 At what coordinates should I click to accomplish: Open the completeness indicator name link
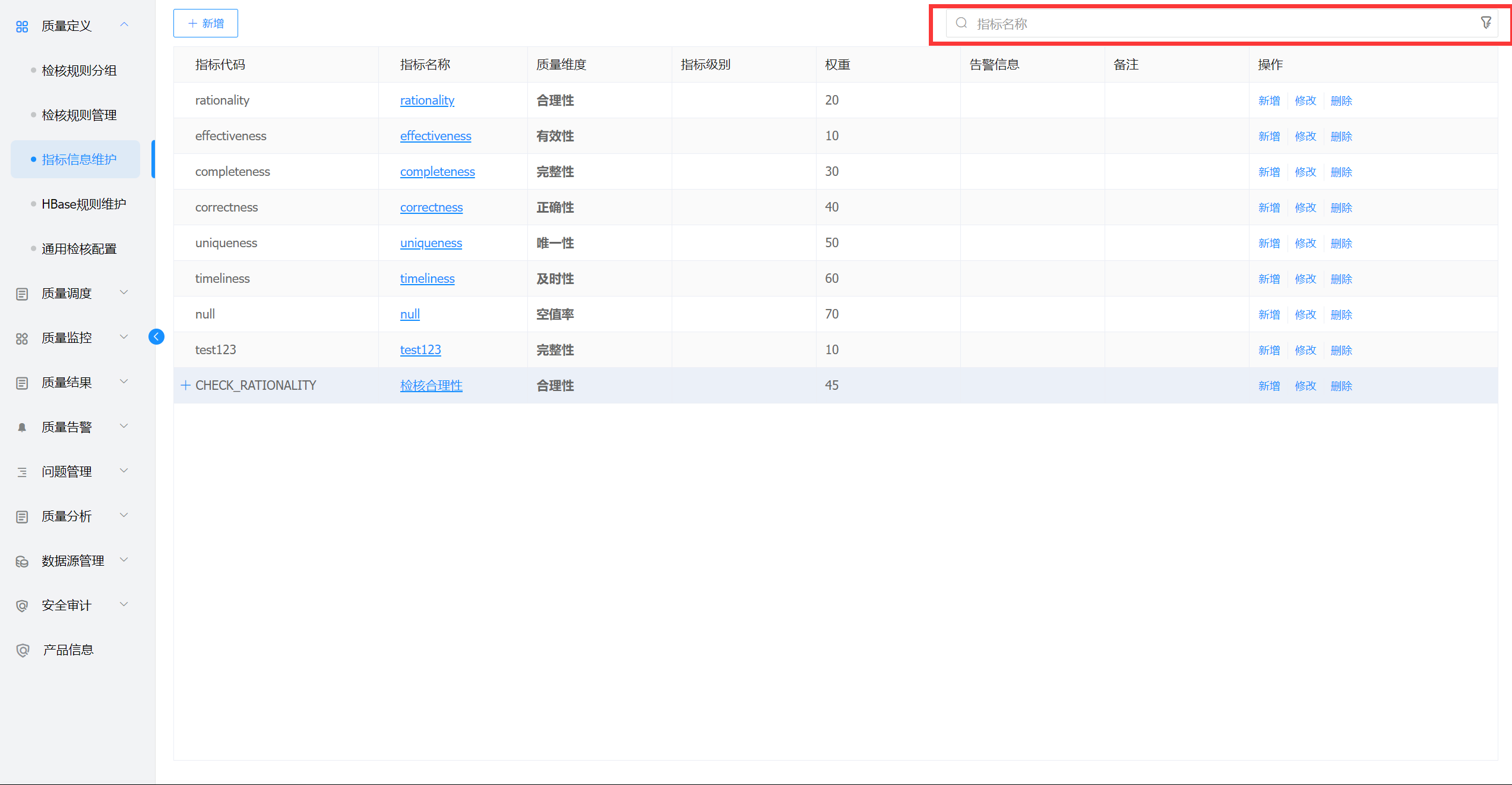click(x=437, y=172)
